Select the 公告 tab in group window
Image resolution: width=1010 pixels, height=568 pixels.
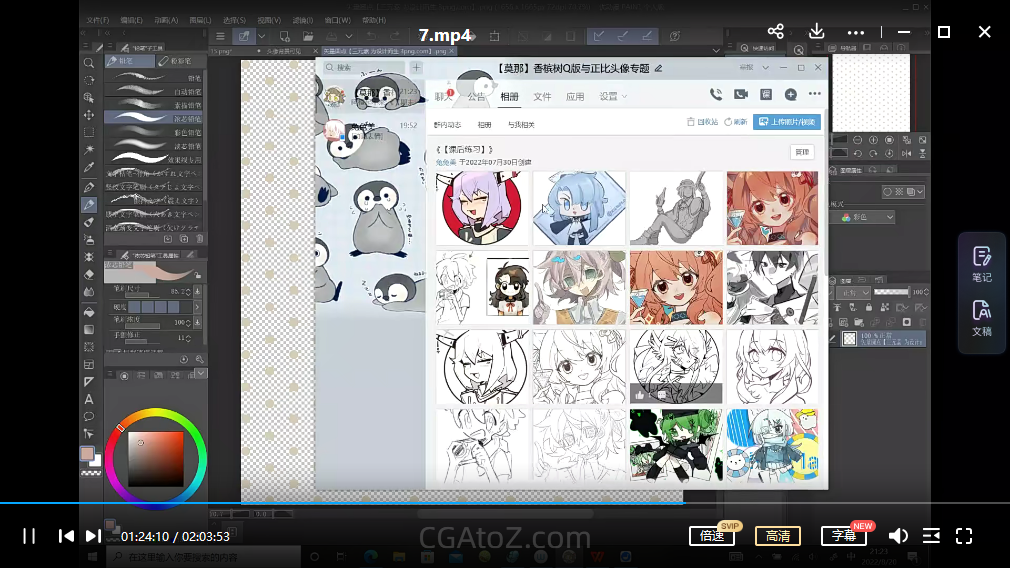tap(476, 97)
